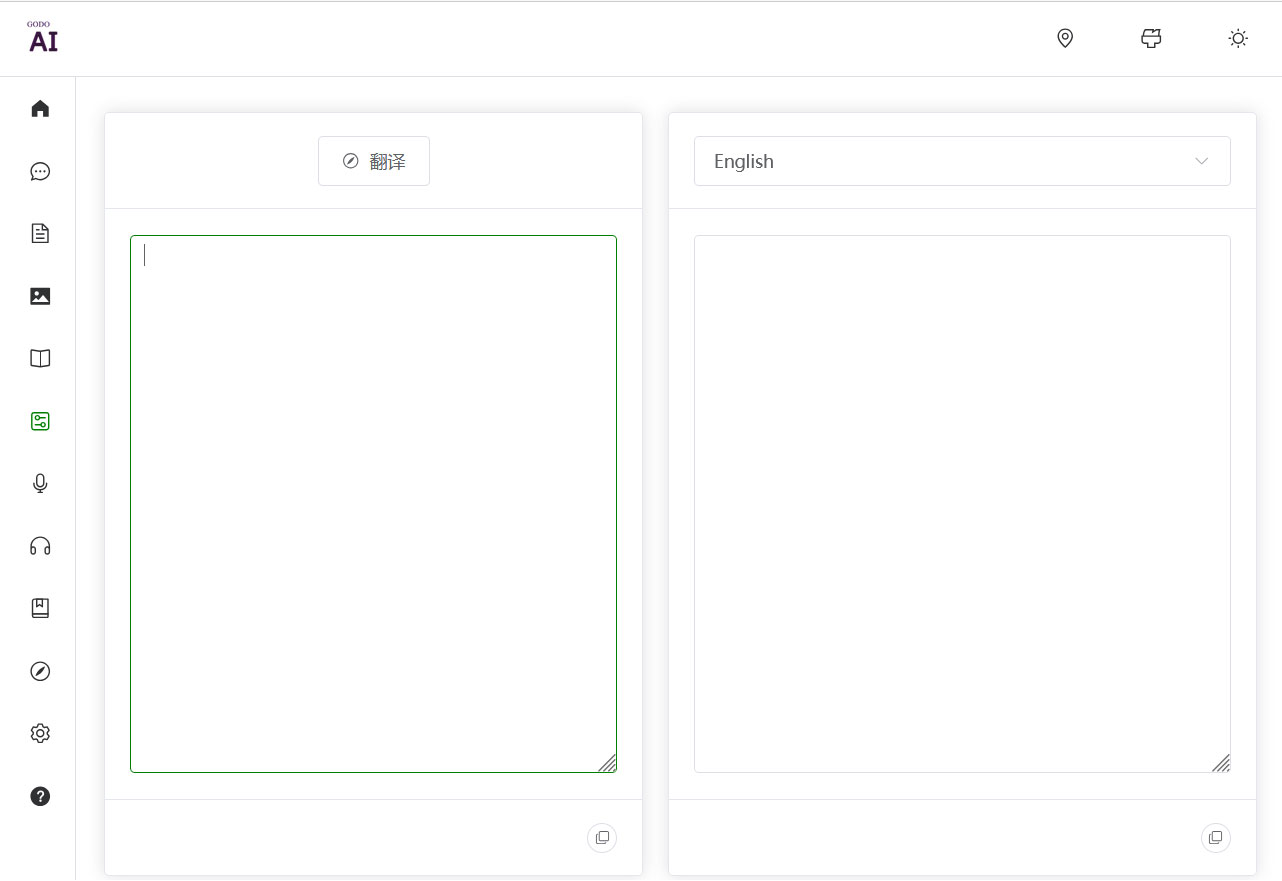1282x881 pixels.
Task: Click the chevron arrow in language selector
Action: coord(1202,161)
